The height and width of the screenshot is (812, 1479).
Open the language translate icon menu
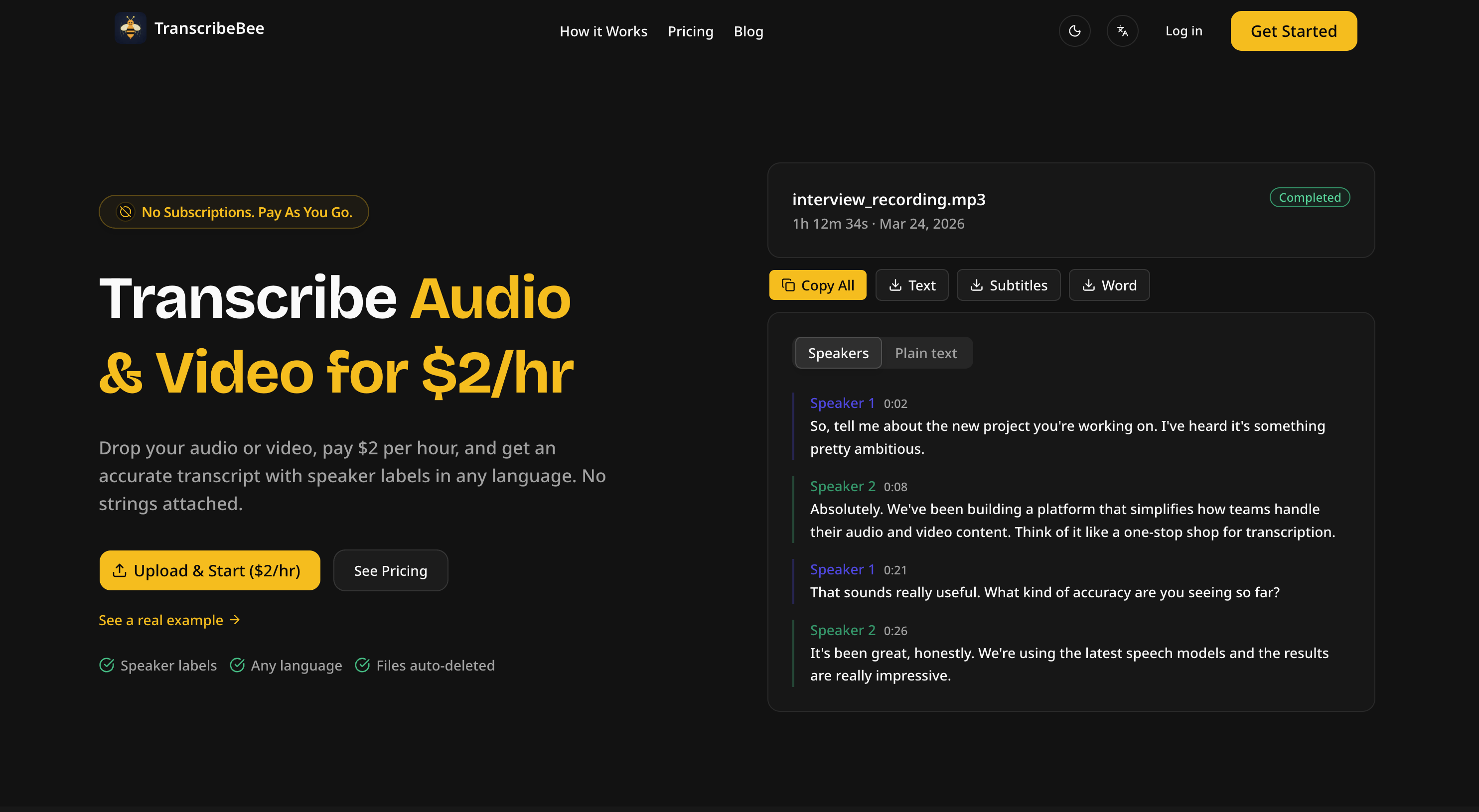pyautogui.click(x=1122, y=31)
